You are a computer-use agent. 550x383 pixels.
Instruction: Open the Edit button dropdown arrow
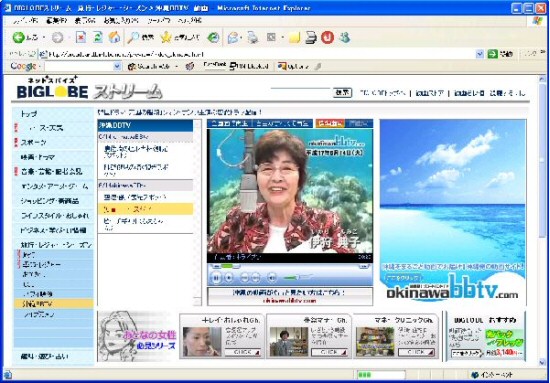pyautogui.click(x=282, y=38)
